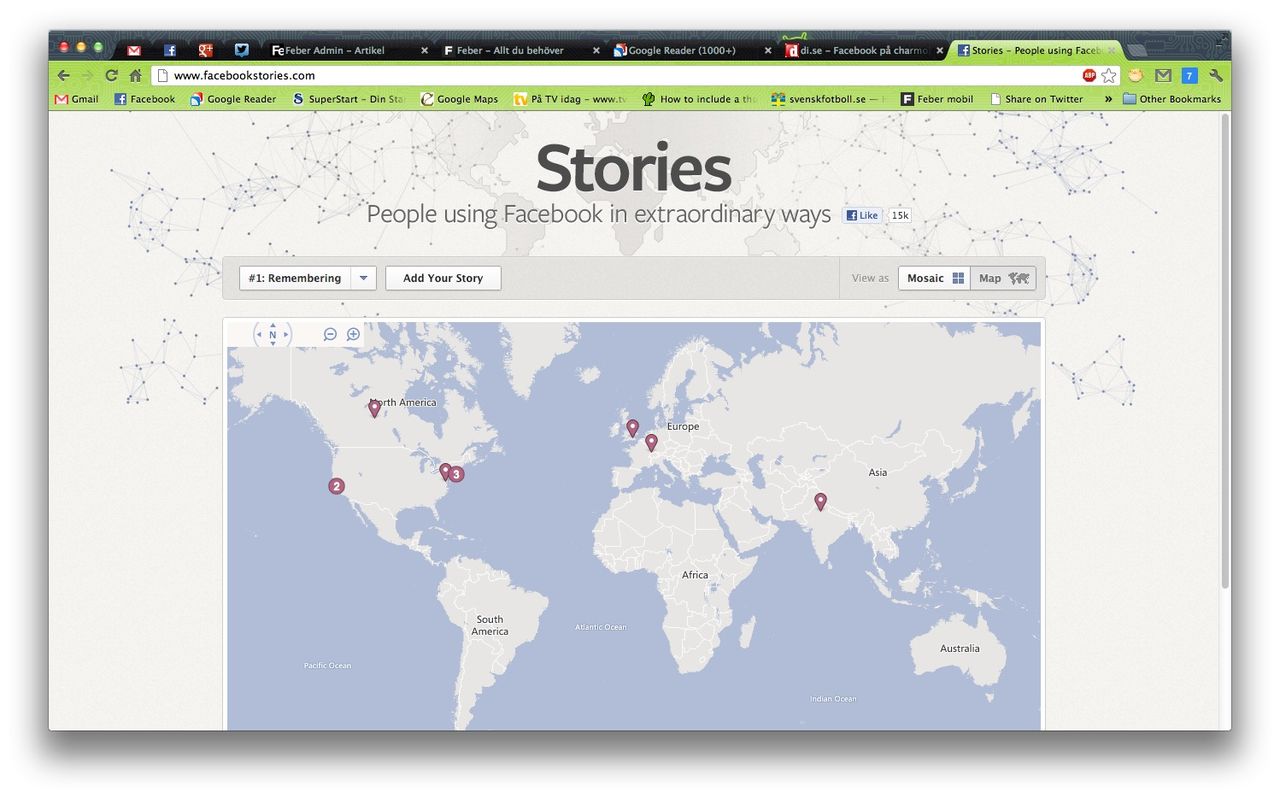1280x798 pixels.
Task: Open På TV idag bookmark
Action: pyautogui.click(x=570, y=99)
